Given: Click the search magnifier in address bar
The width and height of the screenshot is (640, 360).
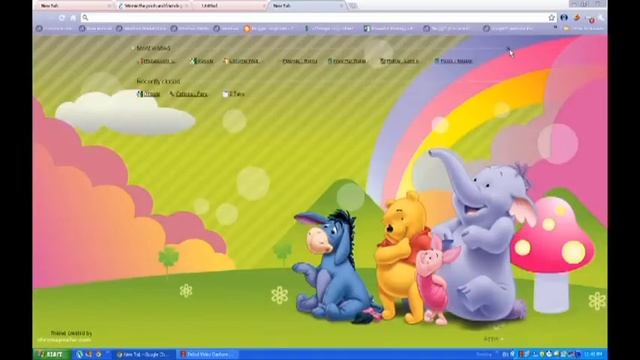Looking at the screenshot, I should click(85, 18).
